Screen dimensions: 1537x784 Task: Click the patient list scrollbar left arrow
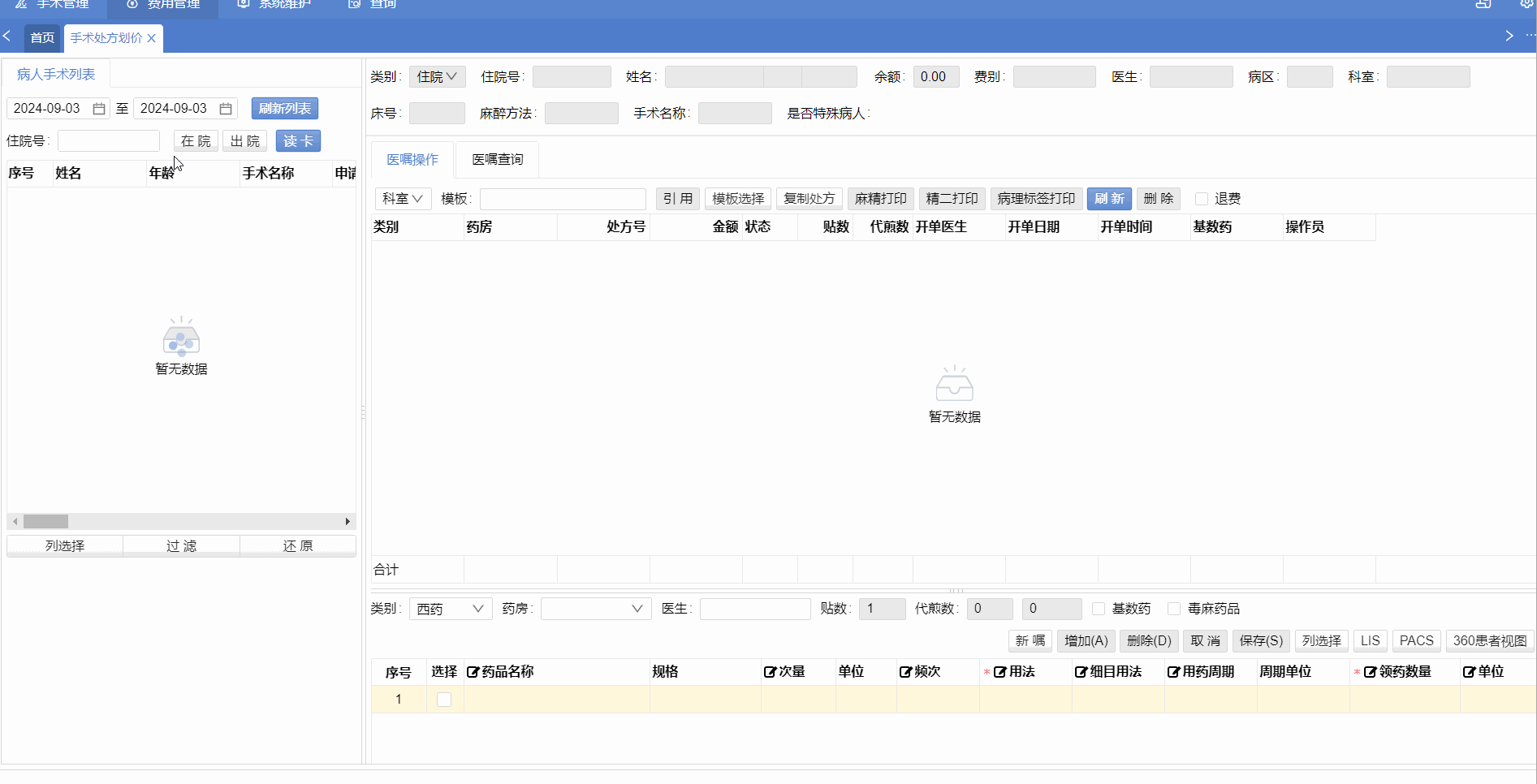click(15, 521)
